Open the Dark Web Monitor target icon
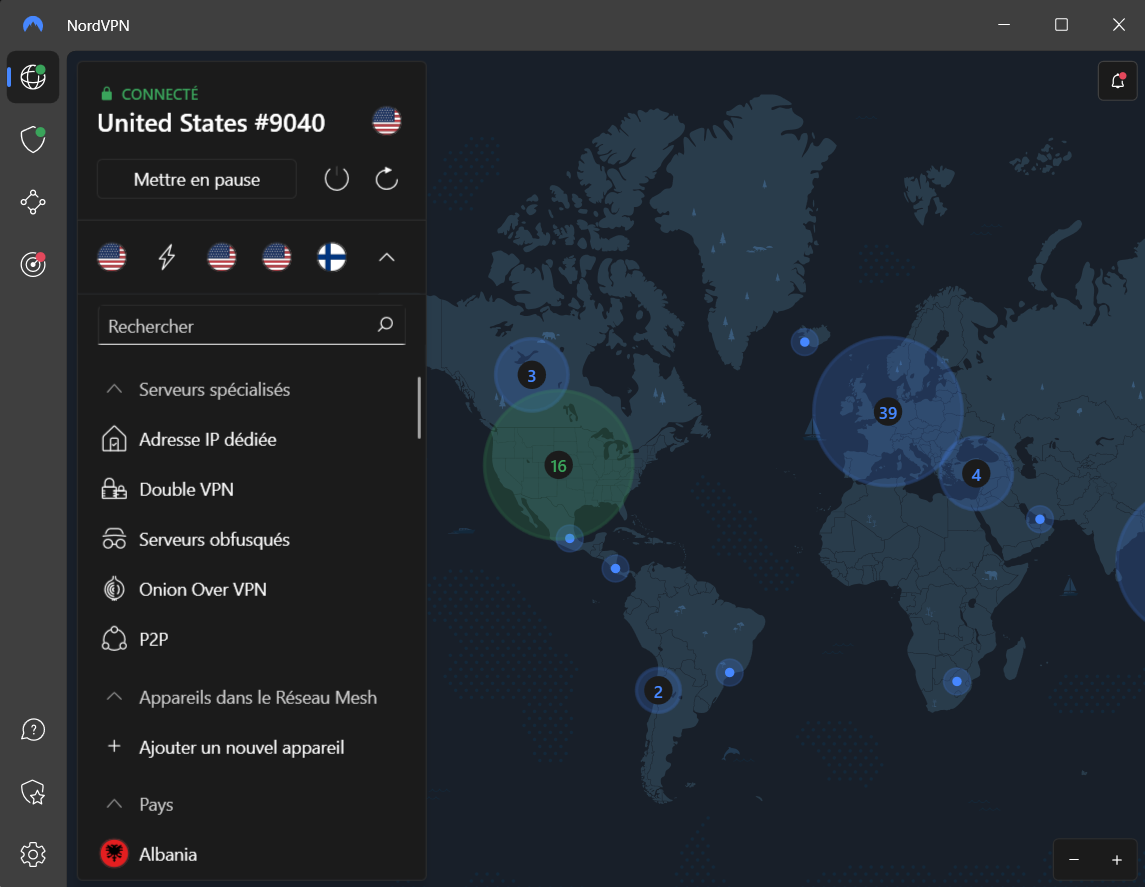The width and height of the screenshot is (1145, 887). coord(33,264)
